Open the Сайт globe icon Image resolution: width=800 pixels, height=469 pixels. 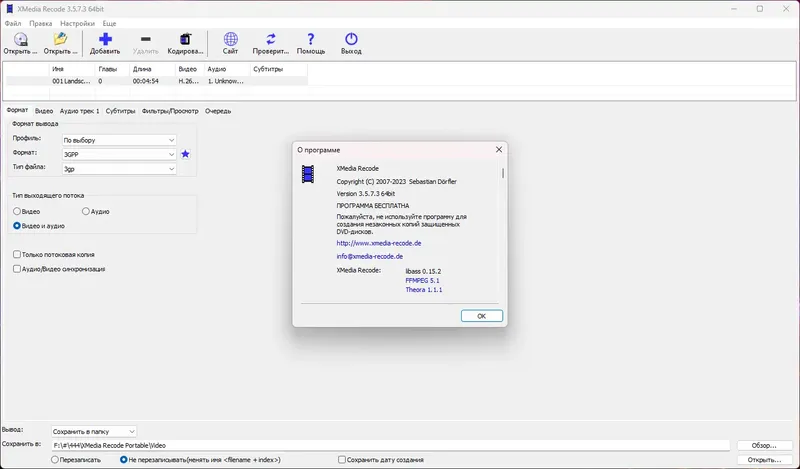(x=231, y=39)
